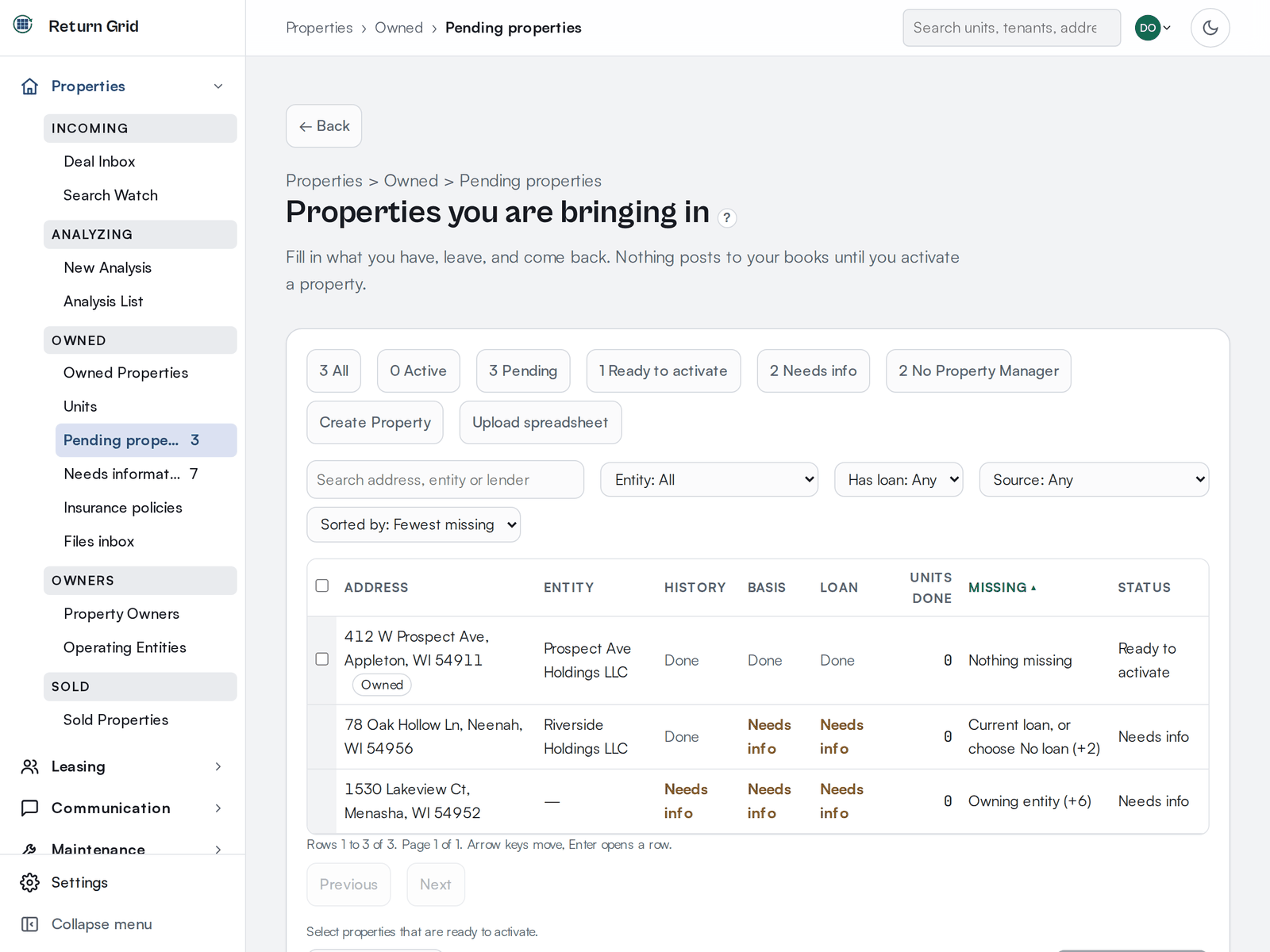This screenshot has width=1270, height=952.
Task: Click the Back button
Action: [x=324, y=126]
